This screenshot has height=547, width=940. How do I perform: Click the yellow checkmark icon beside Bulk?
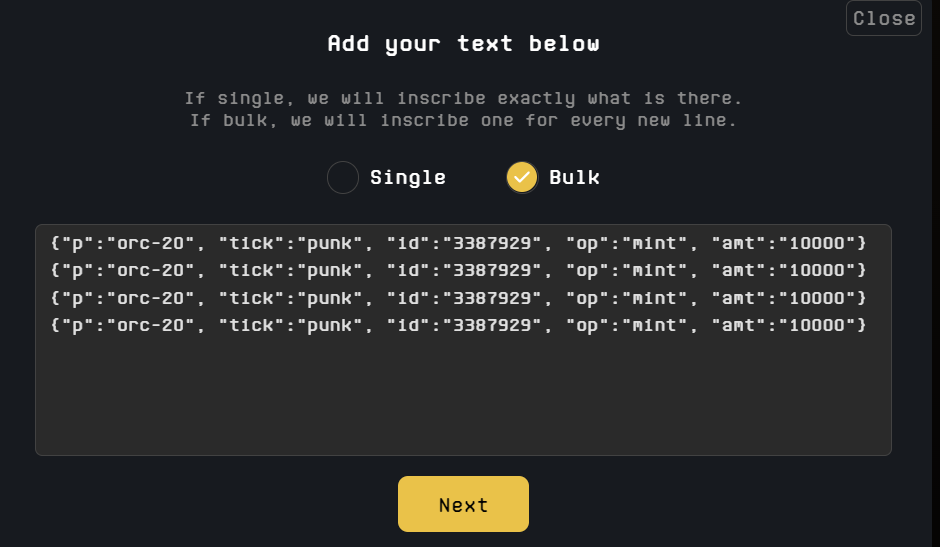click(522, 178)
